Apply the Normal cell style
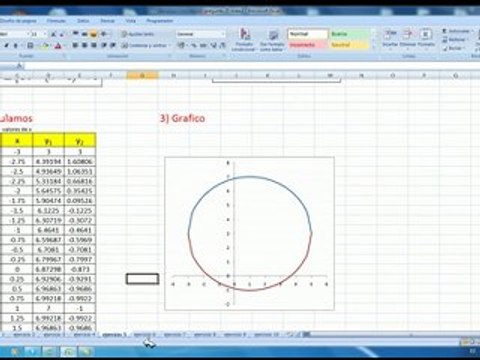 pos(308,34)
